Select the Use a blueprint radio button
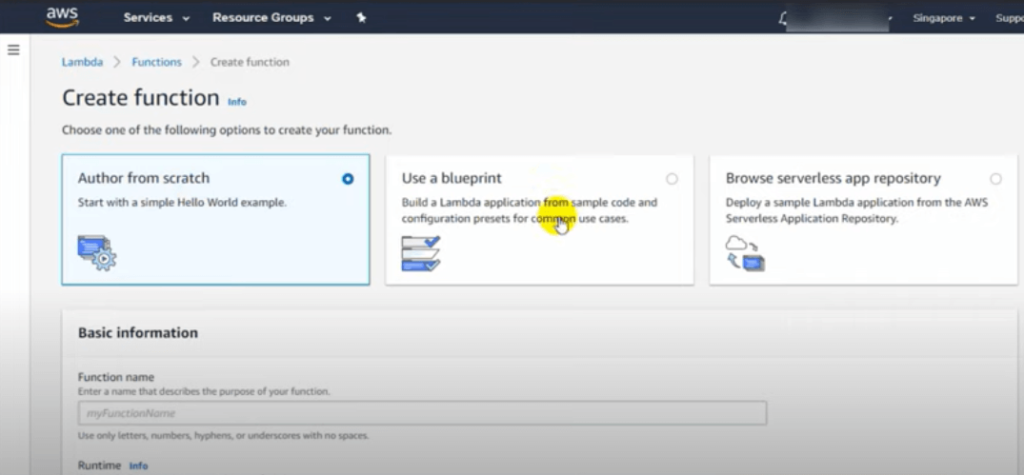The width and height of the screenshot is (1024, 475). tap(671, 178)
